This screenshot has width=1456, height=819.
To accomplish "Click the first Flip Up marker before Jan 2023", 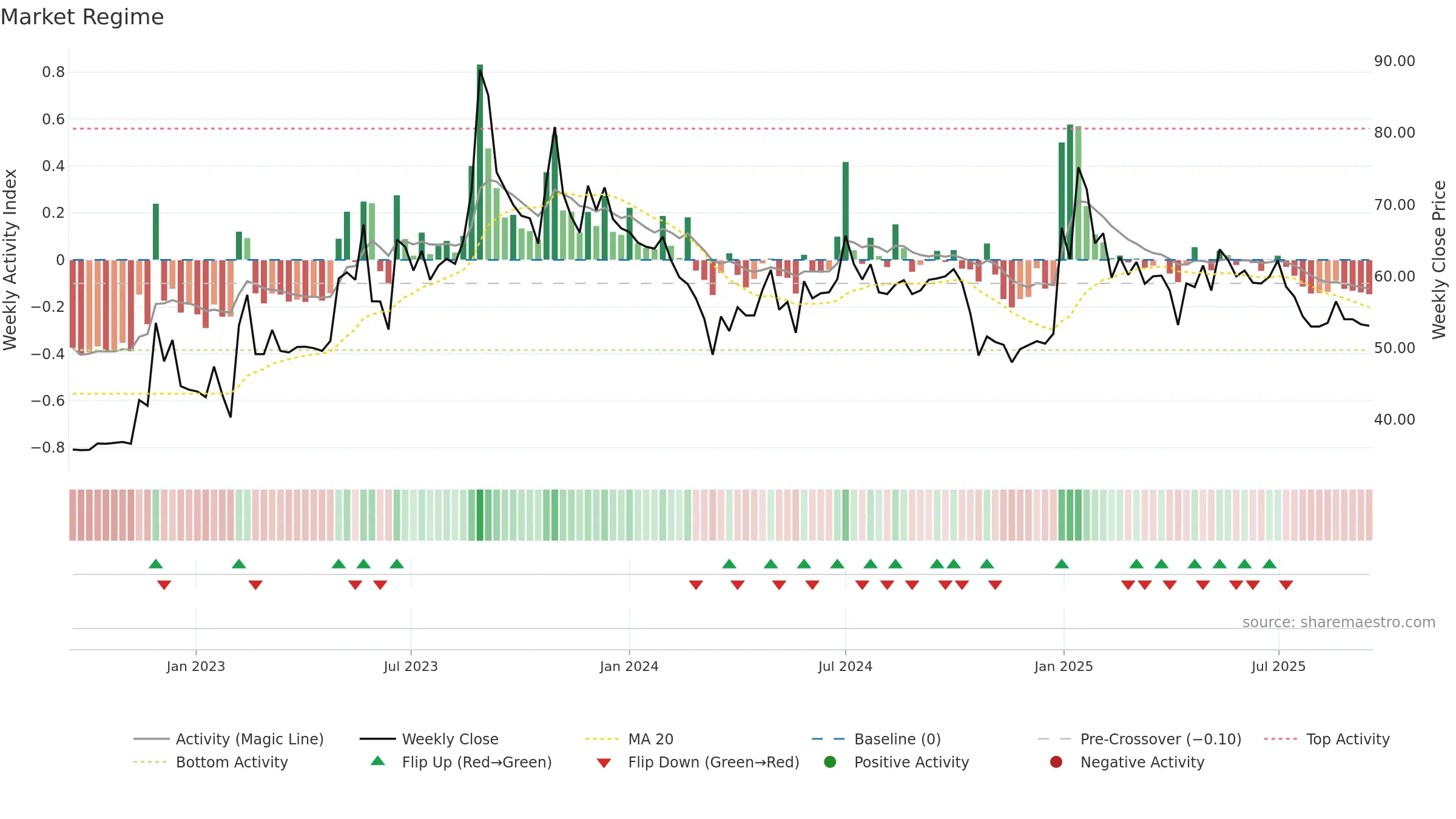I will [x=156, y=564].
